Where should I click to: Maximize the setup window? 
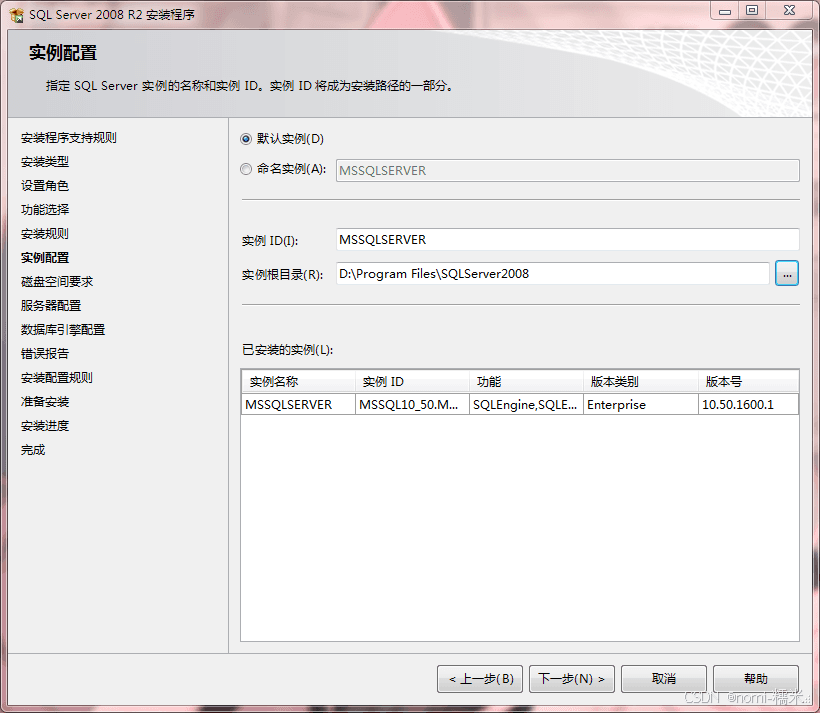click(751, 10)
